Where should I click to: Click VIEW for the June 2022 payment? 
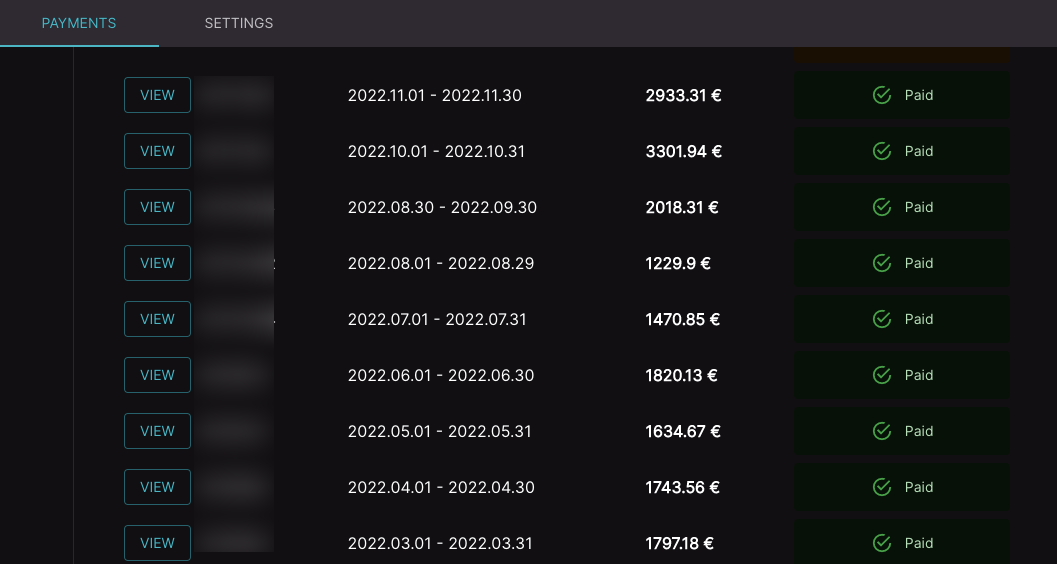[x=157, y=375]
